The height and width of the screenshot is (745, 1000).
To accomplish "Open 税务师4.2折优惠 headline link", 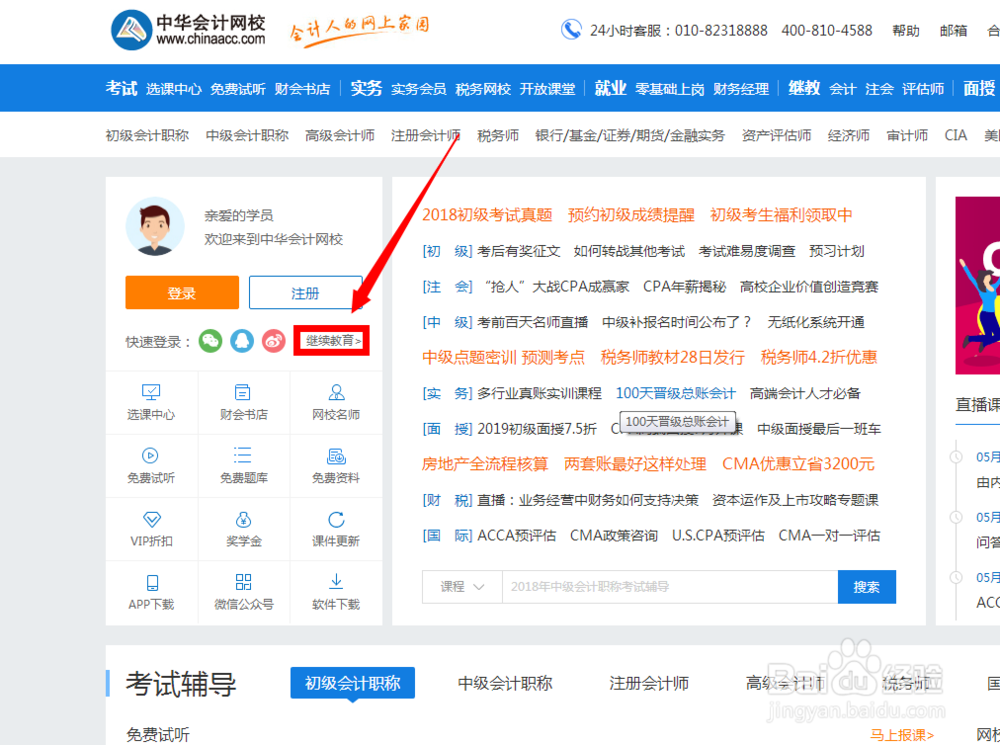I will pos(818,357).
